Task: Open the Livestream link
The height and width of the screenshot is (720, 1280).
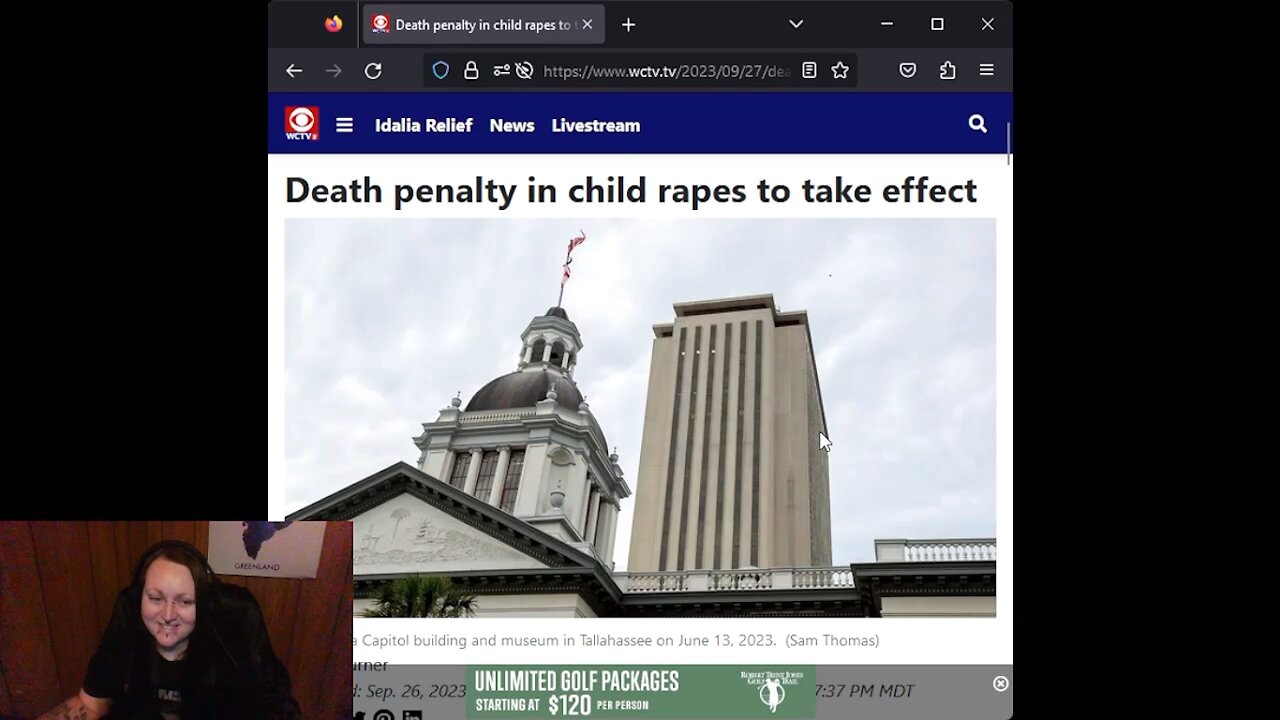Action: coord(596,125)
